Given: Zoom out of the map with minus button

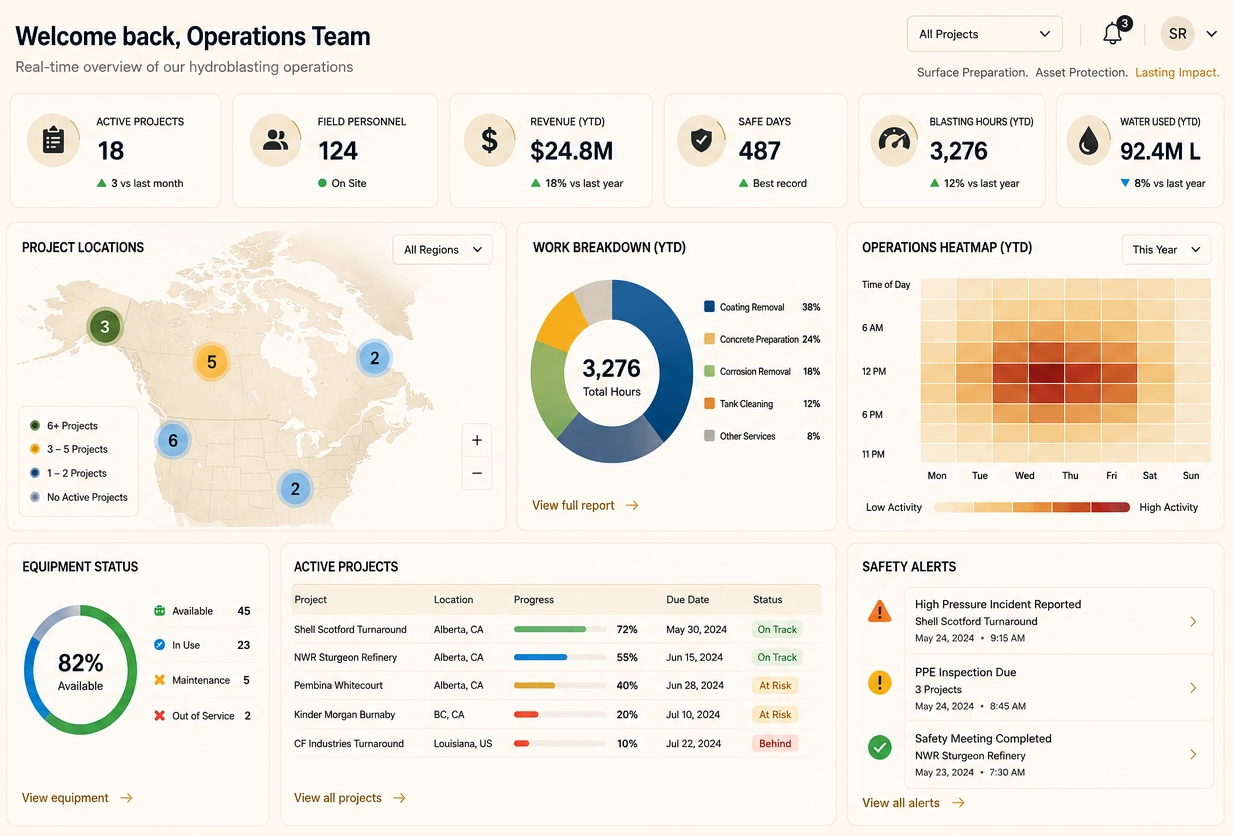Looking at the screenshot, I should point(477,473).
